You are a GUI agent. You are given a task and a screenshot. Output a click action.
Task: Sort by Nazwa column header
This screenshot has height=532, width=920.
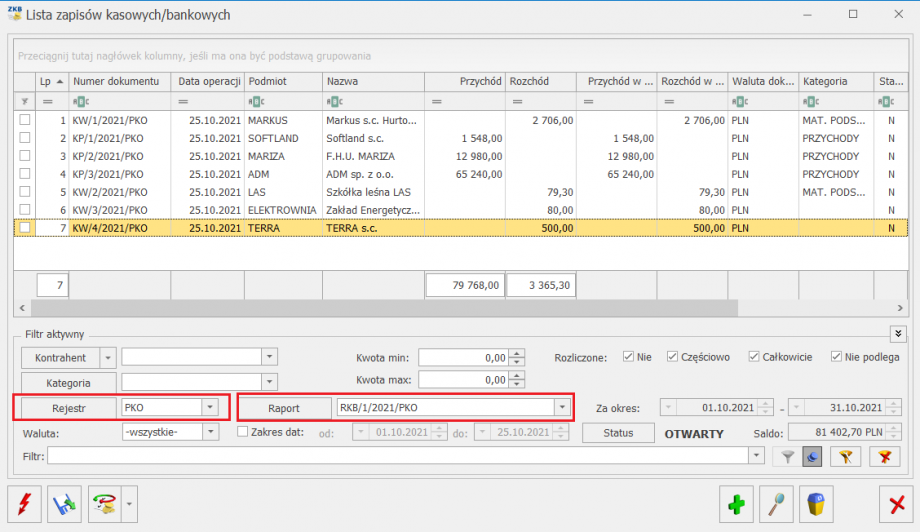click(x=373, y=82)
